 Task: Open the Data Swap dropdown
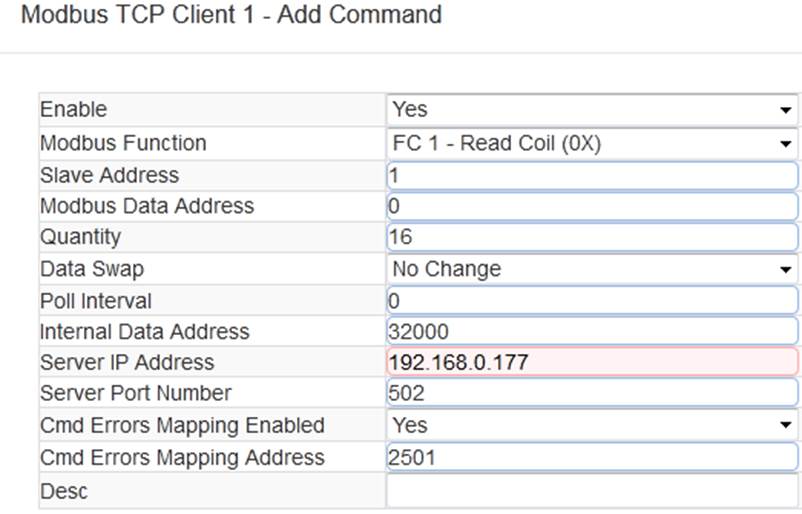coord(592,269)
